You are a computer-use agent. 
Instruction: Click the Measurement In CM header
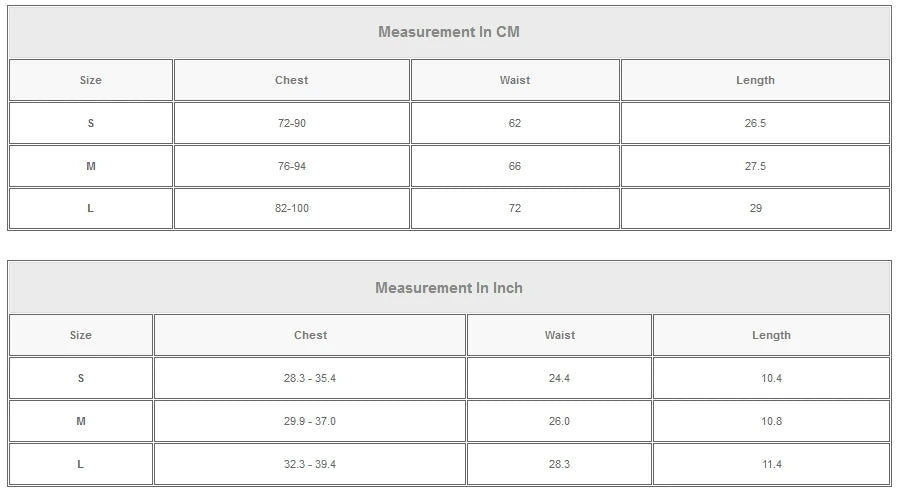[x=449, y=32]
